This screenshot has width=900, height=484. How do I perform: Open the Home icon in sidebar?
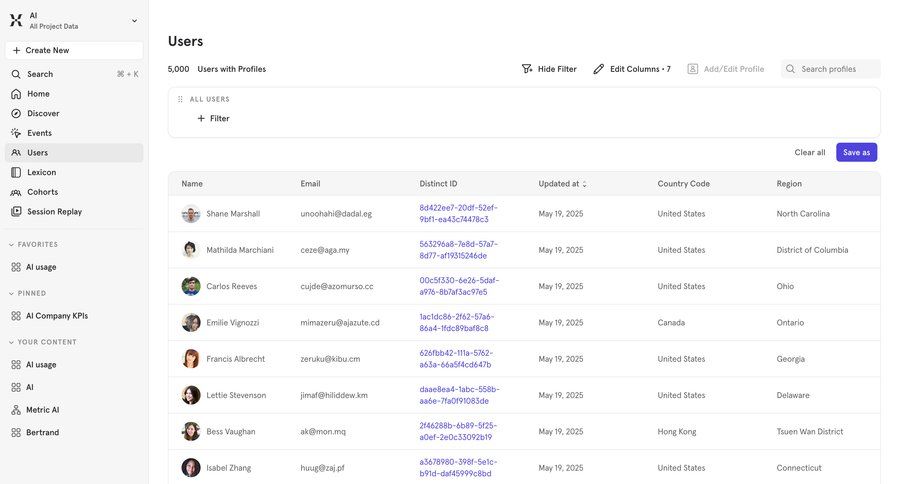coord(16,94)
